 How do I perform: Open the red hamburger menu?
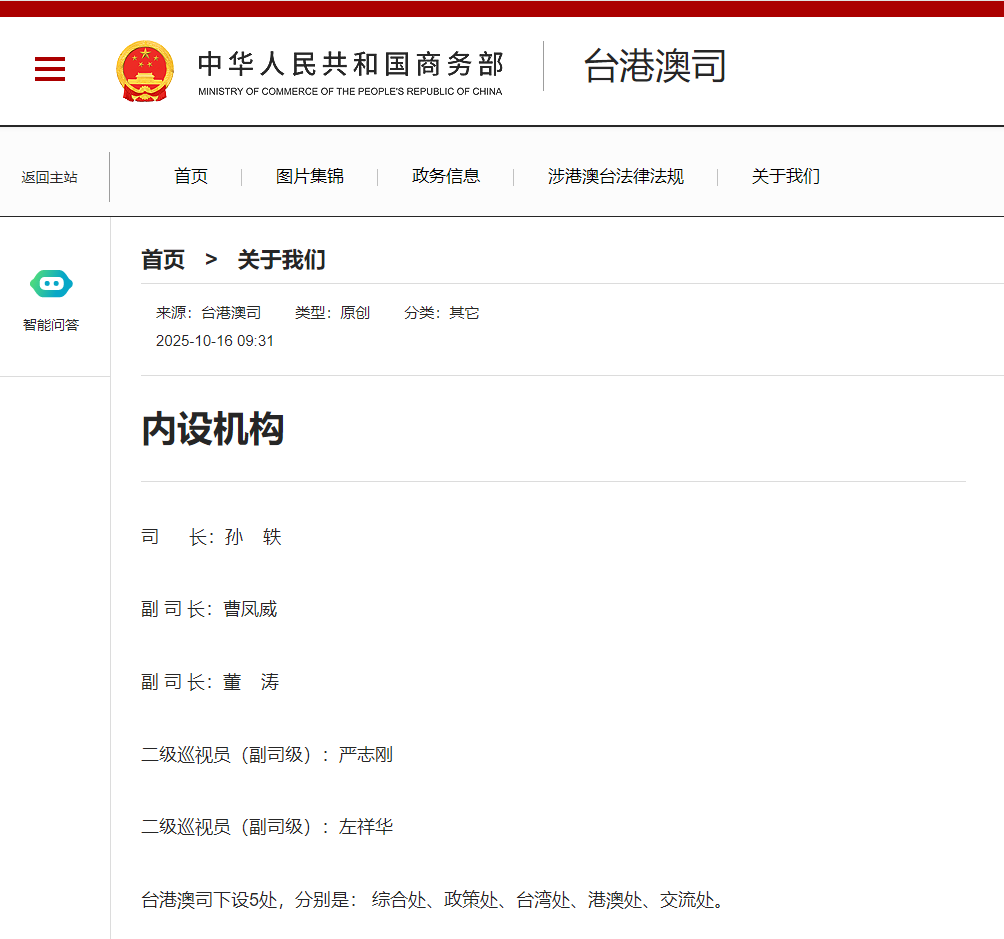[50, 69]
